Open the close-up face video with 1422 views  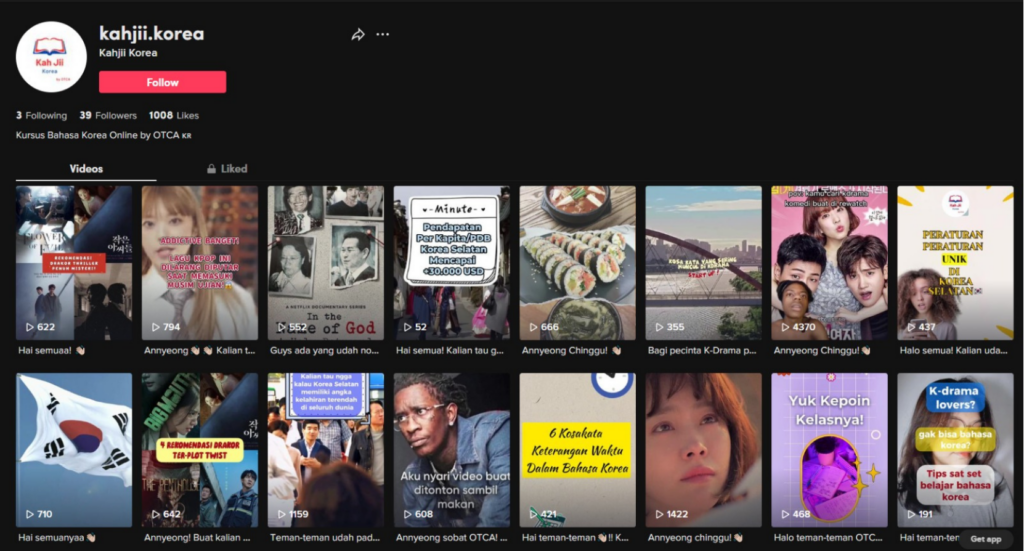(x=704, y=450)
